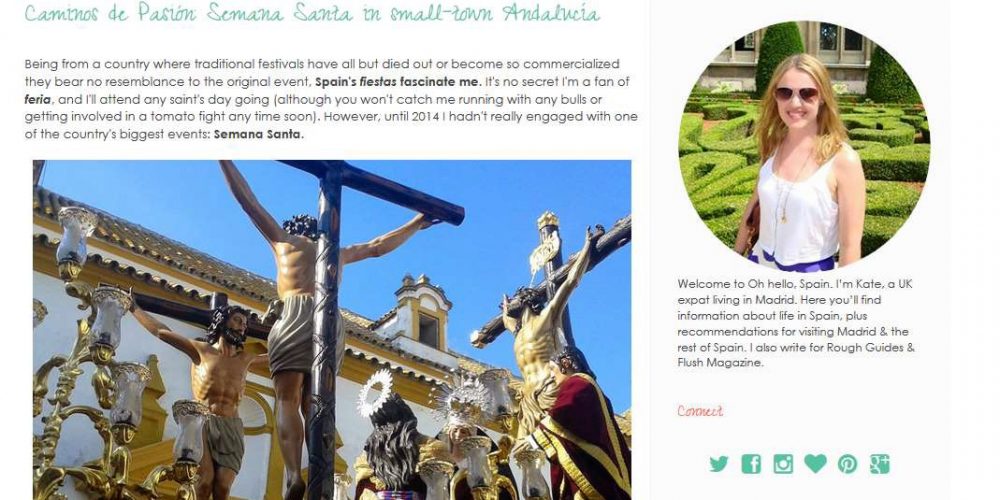Image resolution: width=1000 pixels, height=500 pixels.
Task: Open the Instagram social icon
Action: pyautogui.click(x=783, y=464)
